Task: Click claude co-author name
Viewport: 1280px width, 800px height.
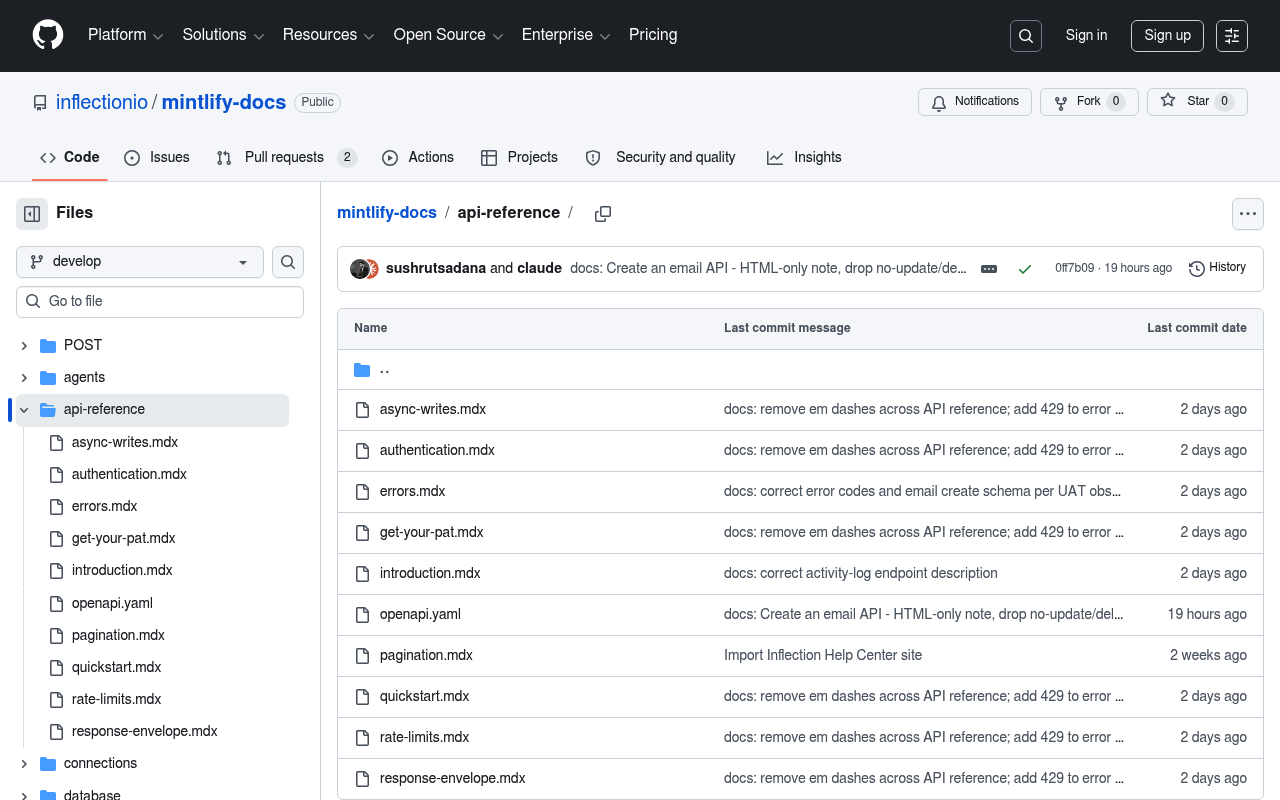Action: pos(539,268)
